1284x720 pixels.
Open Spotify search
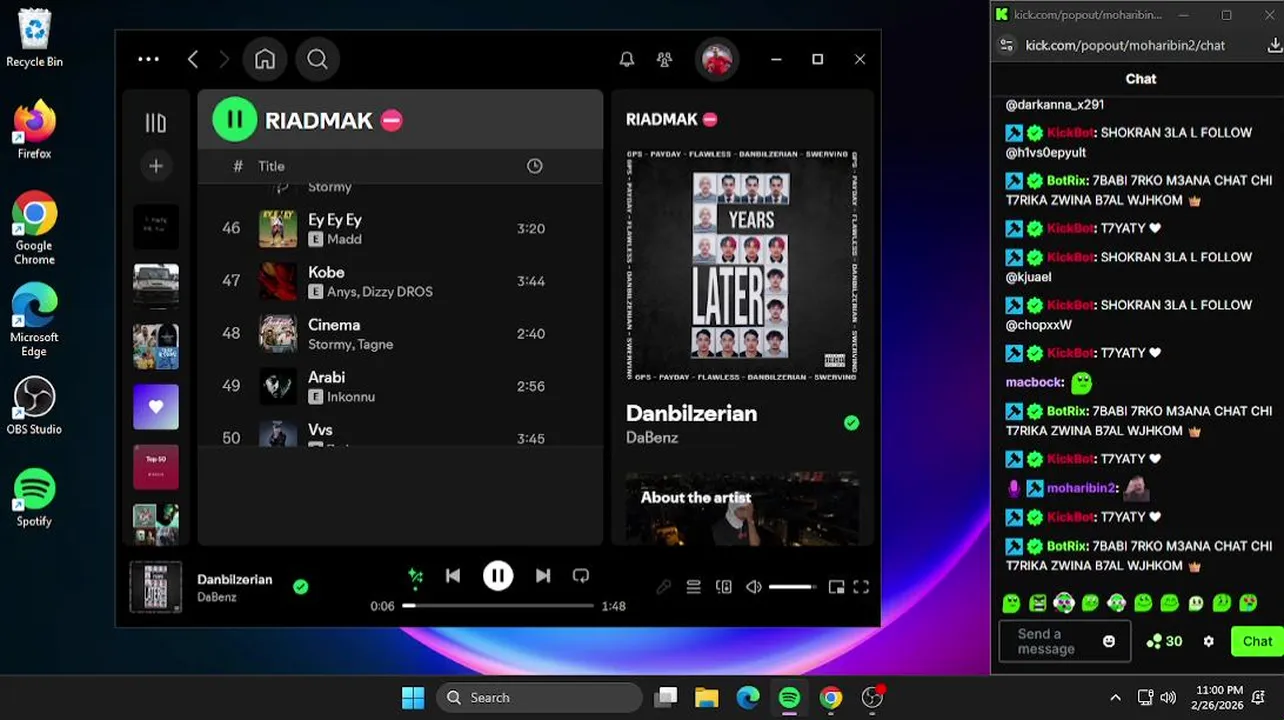pyautogui.click(x=317, y=60)
